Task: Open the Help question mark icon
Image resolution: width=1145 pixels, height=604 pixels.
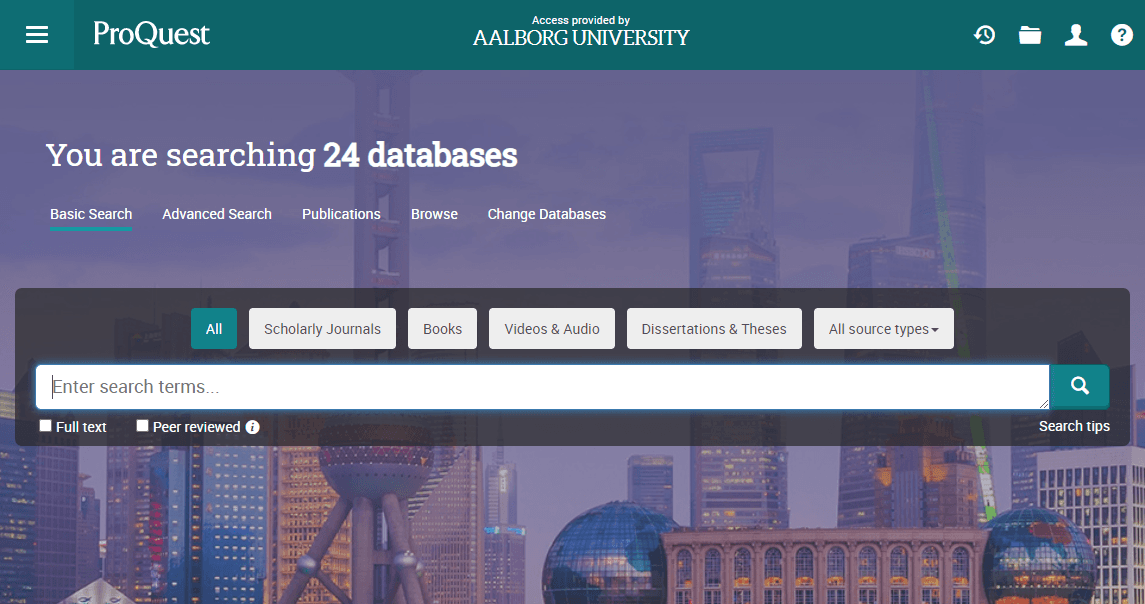Action: point(1122,35)
